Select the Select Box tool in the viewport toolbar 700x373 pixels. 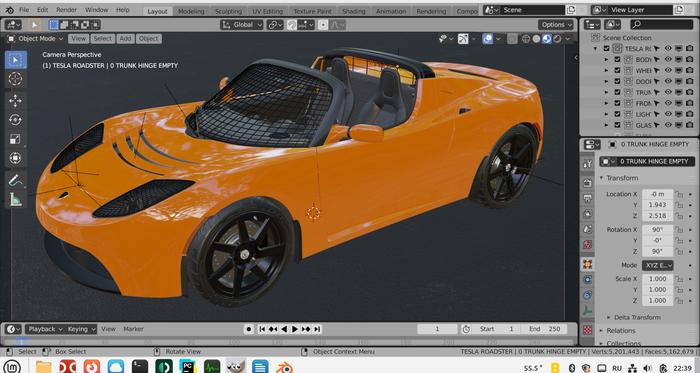pos(15,60)
